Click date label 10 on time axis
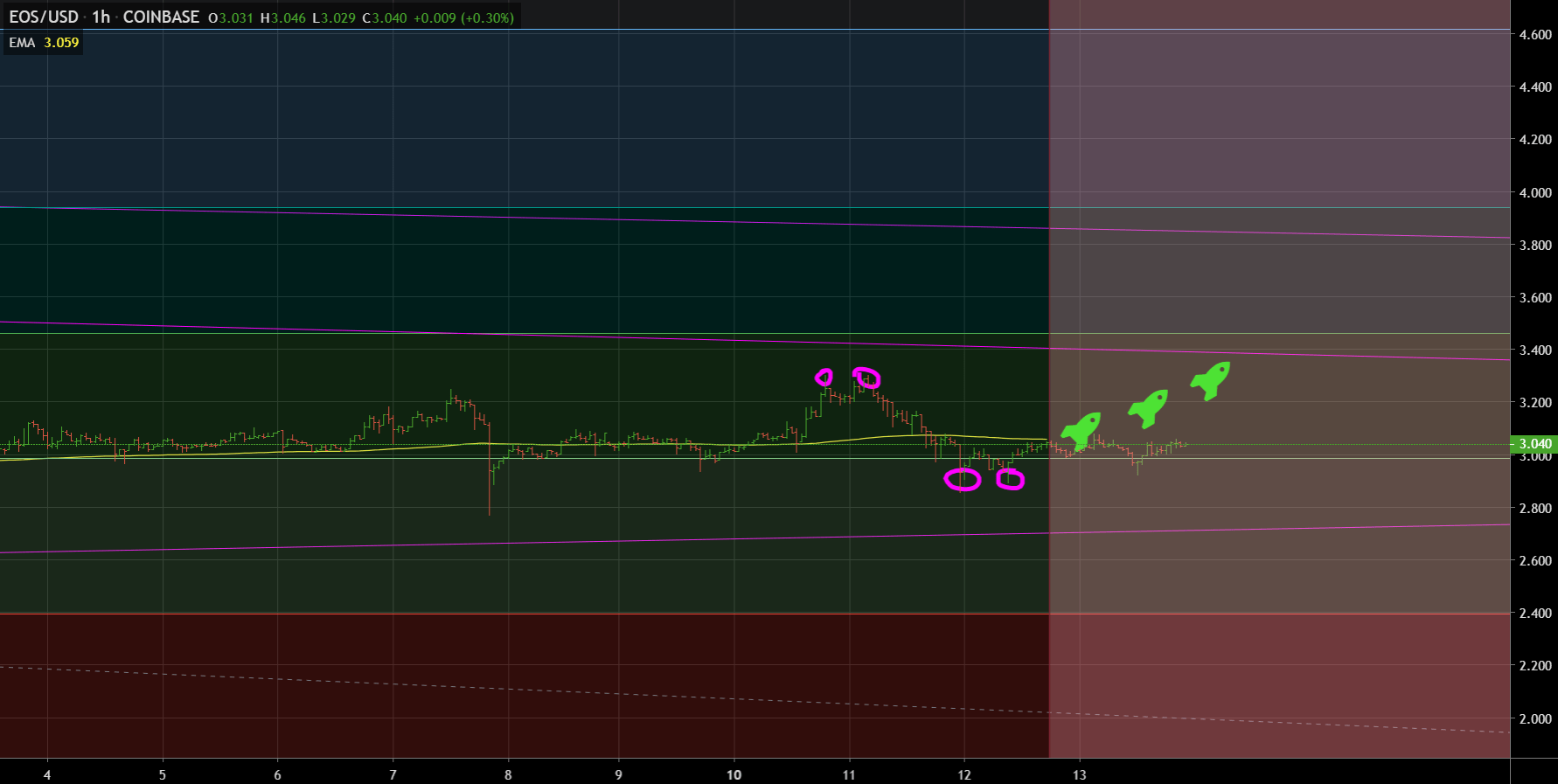Image resolution: width=1558 pixels, height=784 pixels. [x=734, y=775]
